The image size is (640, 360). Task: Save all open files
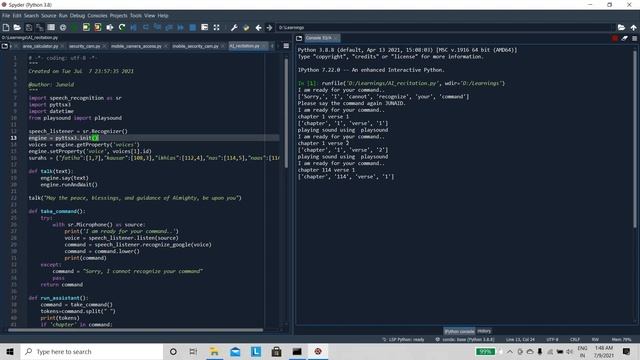[40, 27]
